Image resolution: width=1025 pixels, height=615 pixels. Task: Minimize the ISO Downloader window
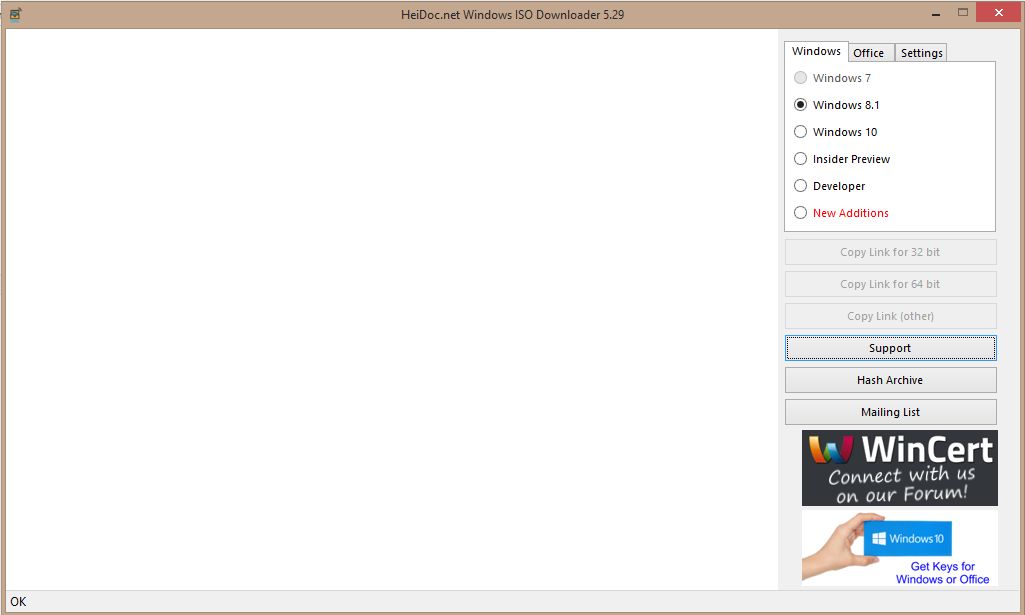[936, 13]
